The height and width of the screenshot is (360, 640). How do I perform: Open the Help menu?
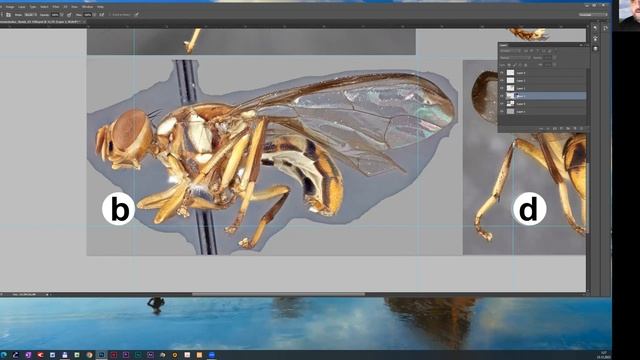pyautogui.click(x=100, y=7)
